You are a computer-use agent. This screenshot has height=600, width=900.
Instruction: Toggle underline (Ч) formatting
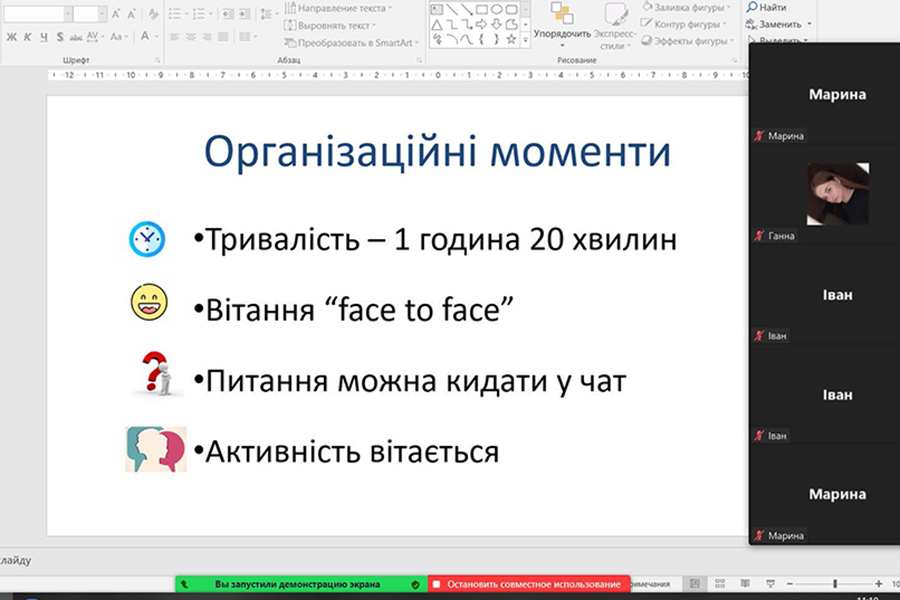point(44,37)
